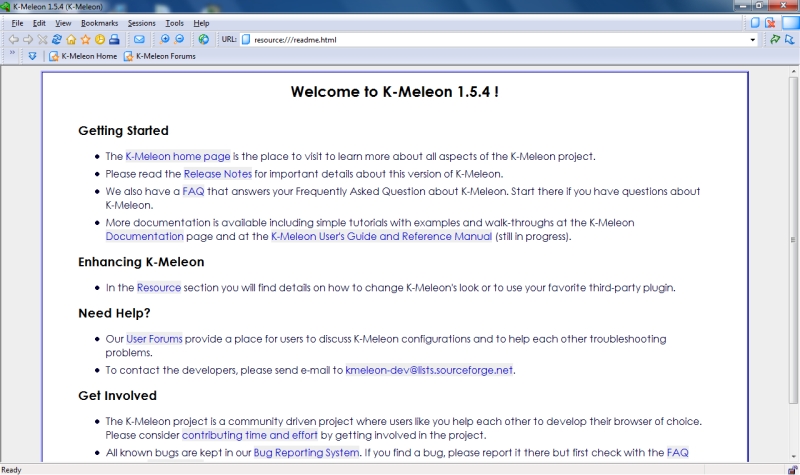The image size is (800, 475).
Task: Open History via the clock icon
Action: [99, 39]
